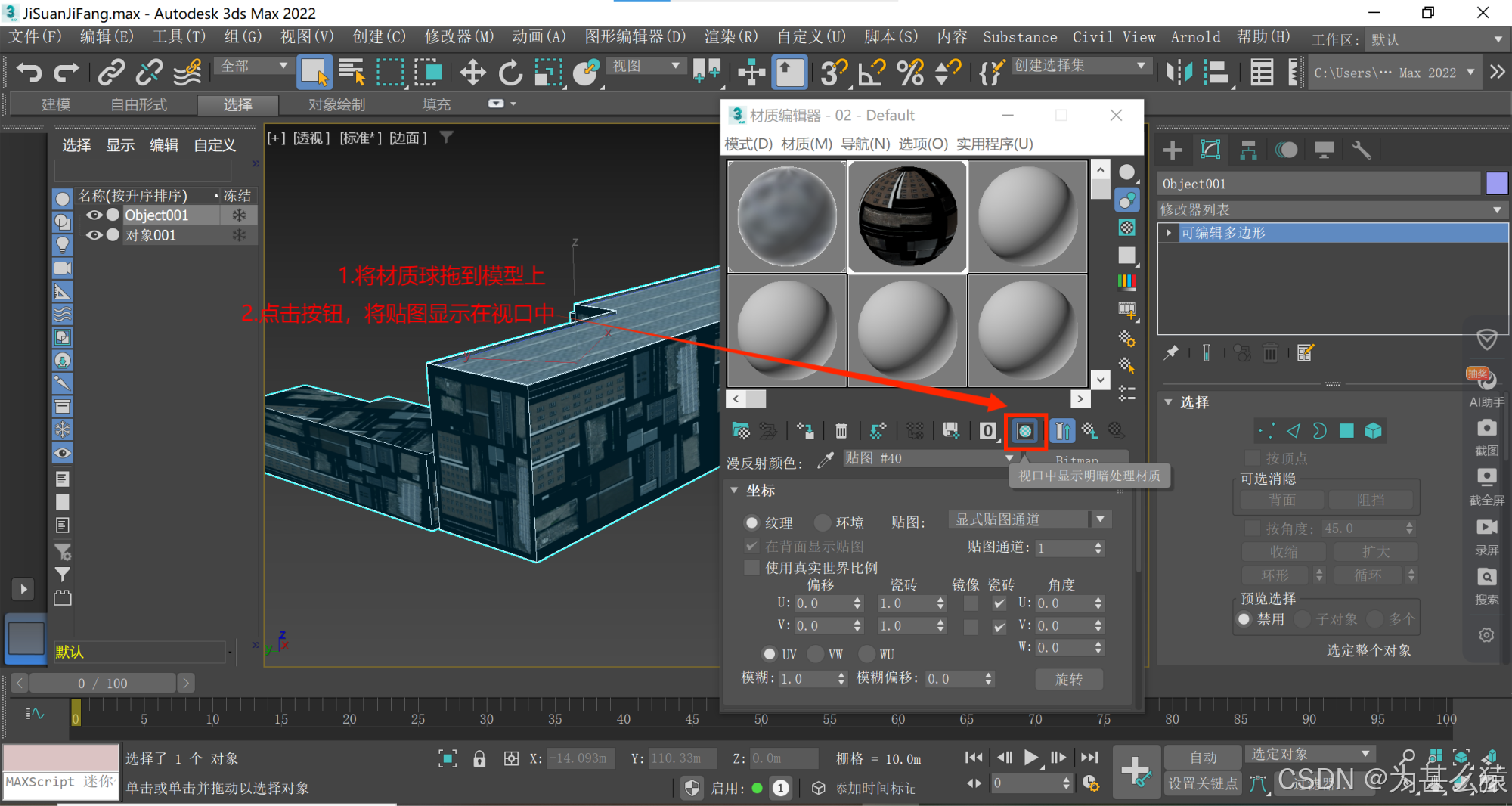The width and height of the screenshot is (1512, 806).
Task: Open the Hierarchy panel tab
Action: (x=1248, y=150)
